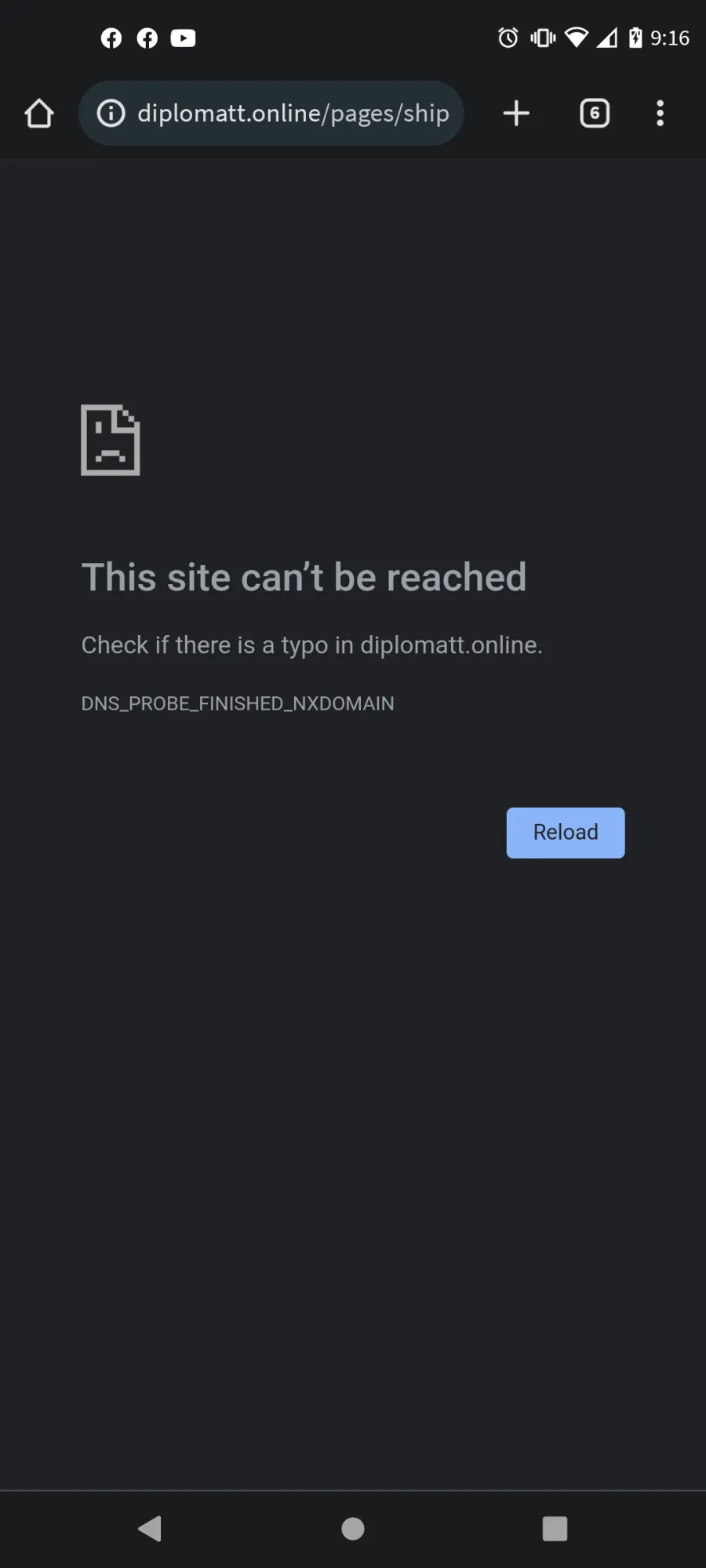Open the three-dot browser menu
This screenshot has height=1568, width=706.
660,113
